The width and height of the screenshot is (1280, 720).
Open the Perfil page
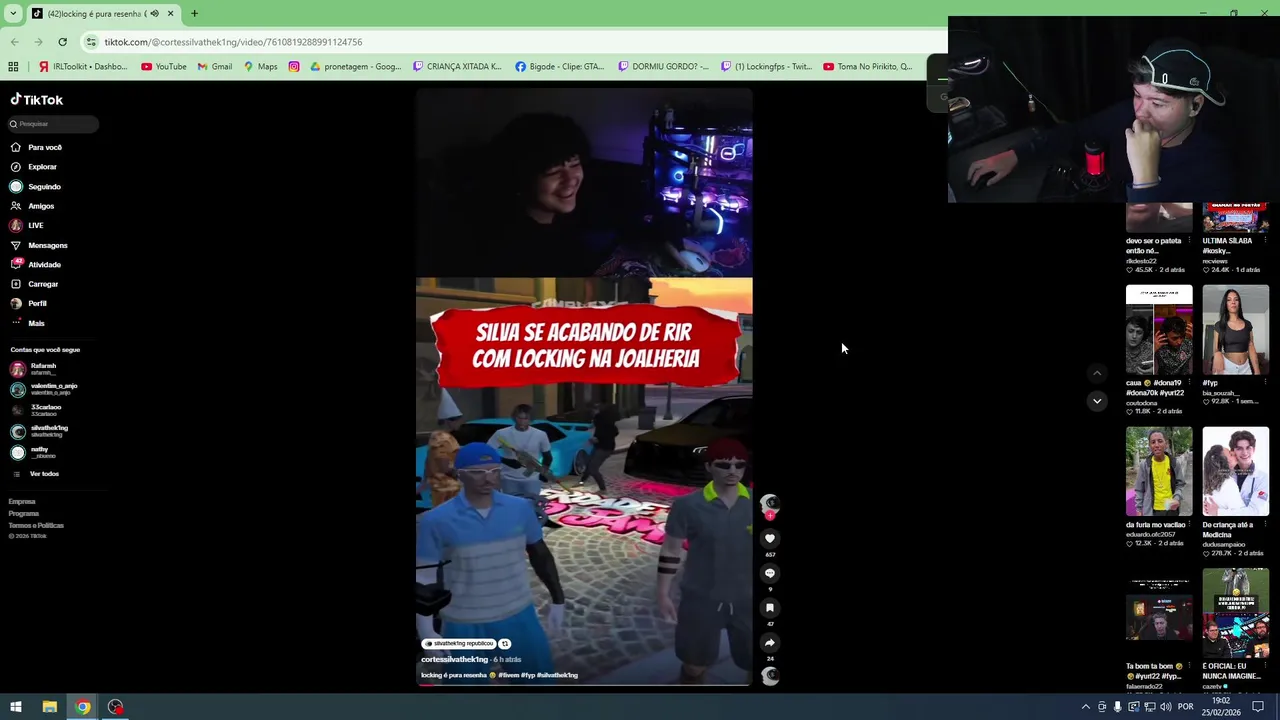click(x=29, y=303)
